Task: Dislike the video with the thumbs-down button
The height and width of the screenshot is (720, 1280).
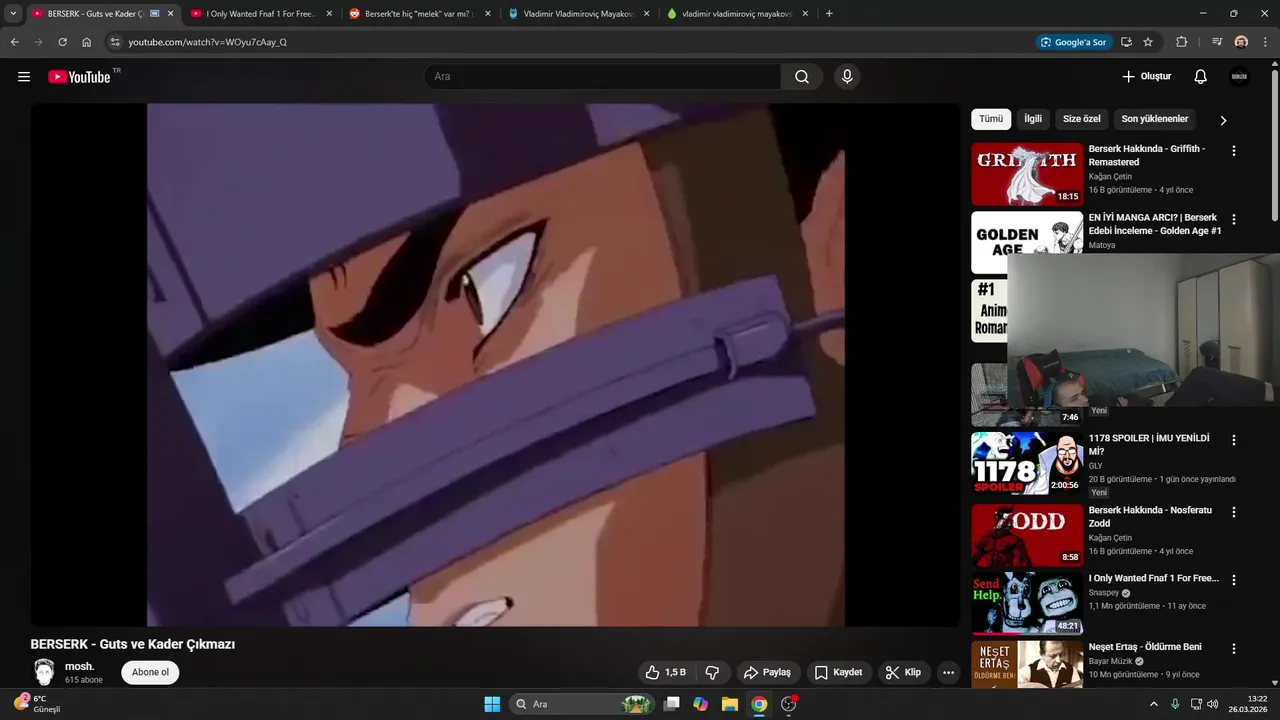Action: click(713, 673)
